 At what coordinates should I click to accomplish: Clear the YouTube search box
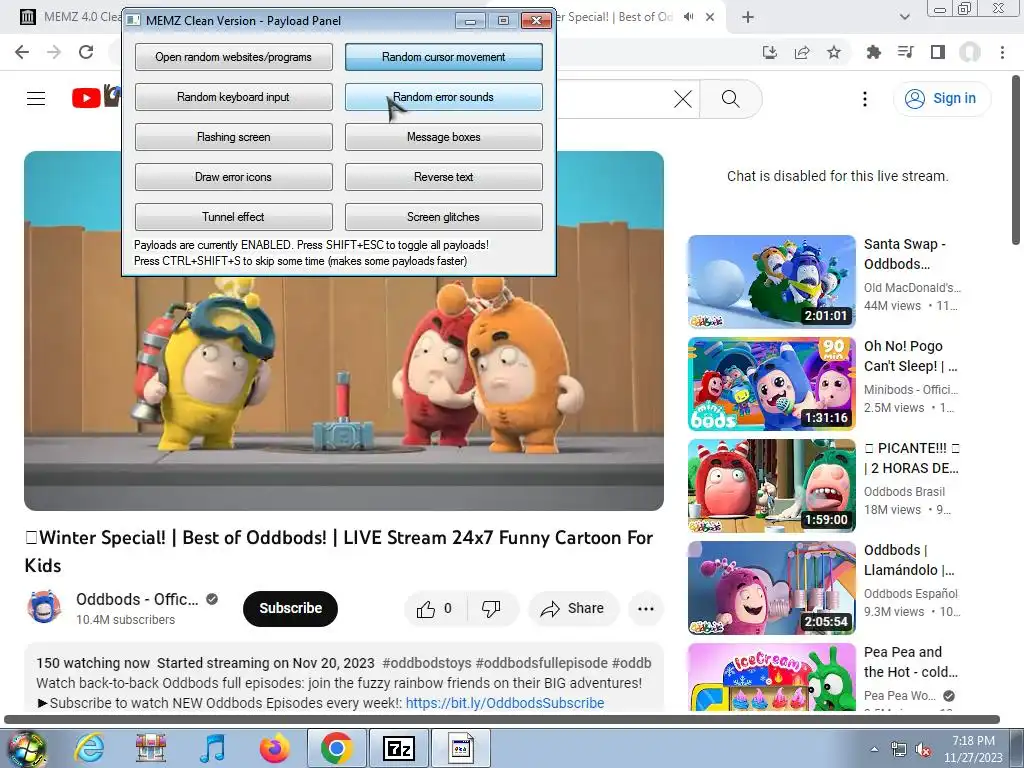coord(683,99)
